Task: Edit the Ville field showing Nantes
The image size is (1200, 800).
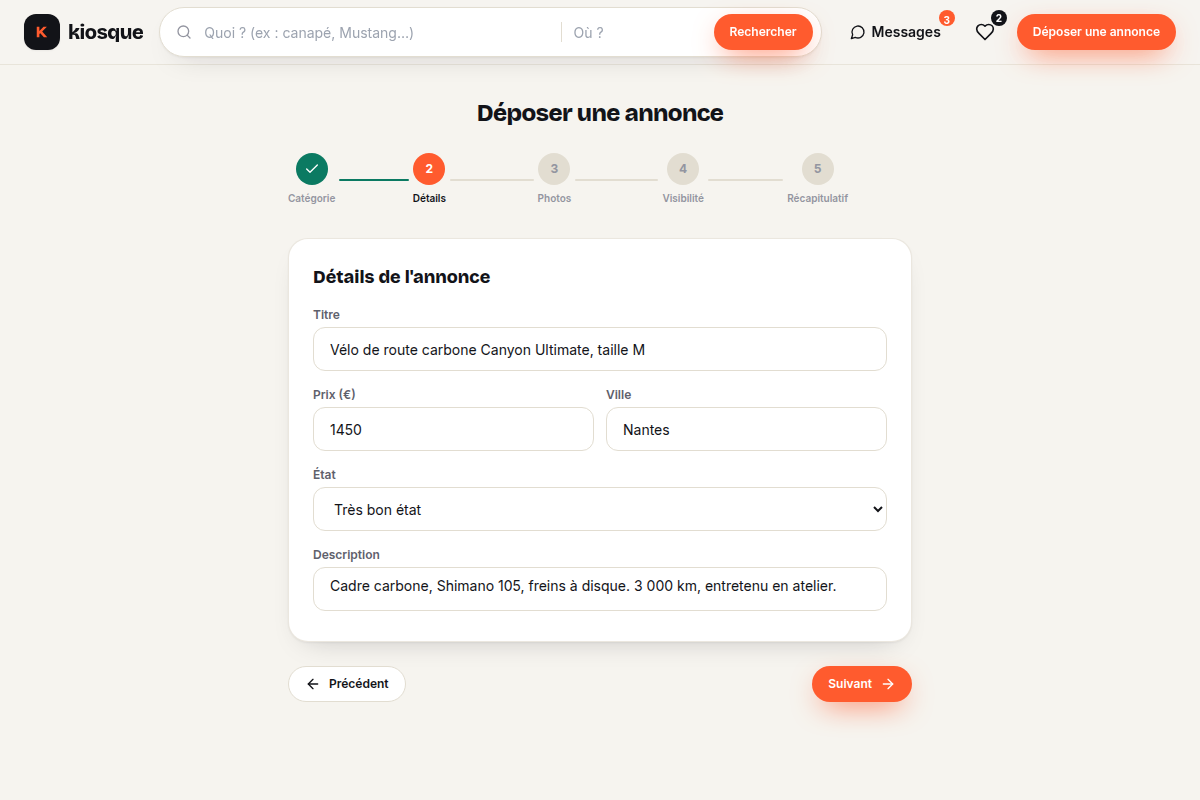Action: (746, 429)
